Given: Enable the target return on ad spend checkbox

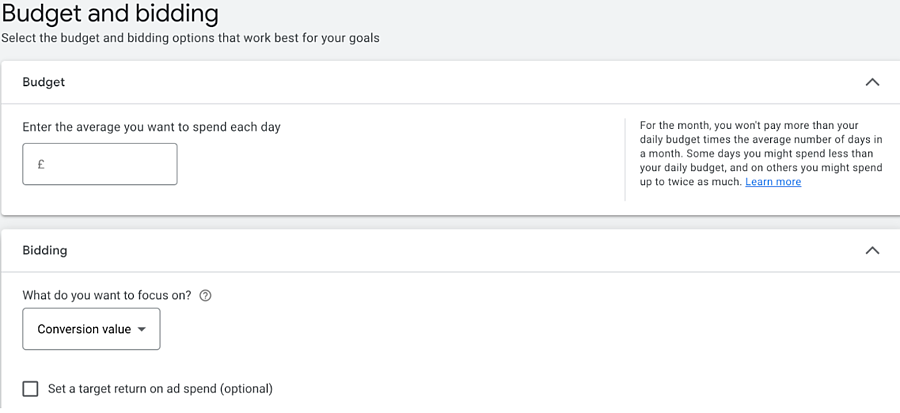Looking at the screenshot, I should [x=31, y=389].
